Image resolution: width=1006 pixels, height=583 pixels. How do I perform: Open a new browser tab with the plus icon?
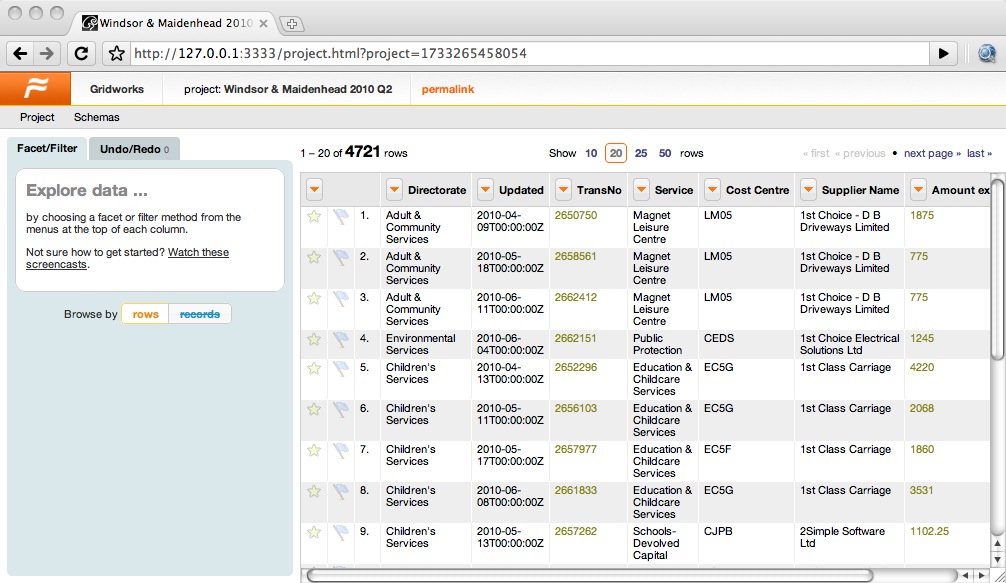(x=292, y=24)
